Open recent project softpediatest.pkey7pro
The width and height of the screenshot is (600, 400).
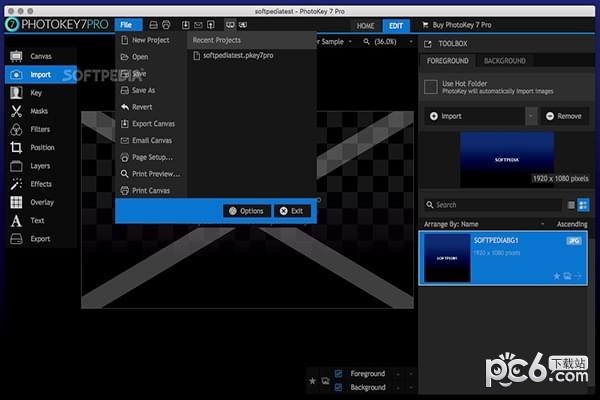tap(233, 56)
